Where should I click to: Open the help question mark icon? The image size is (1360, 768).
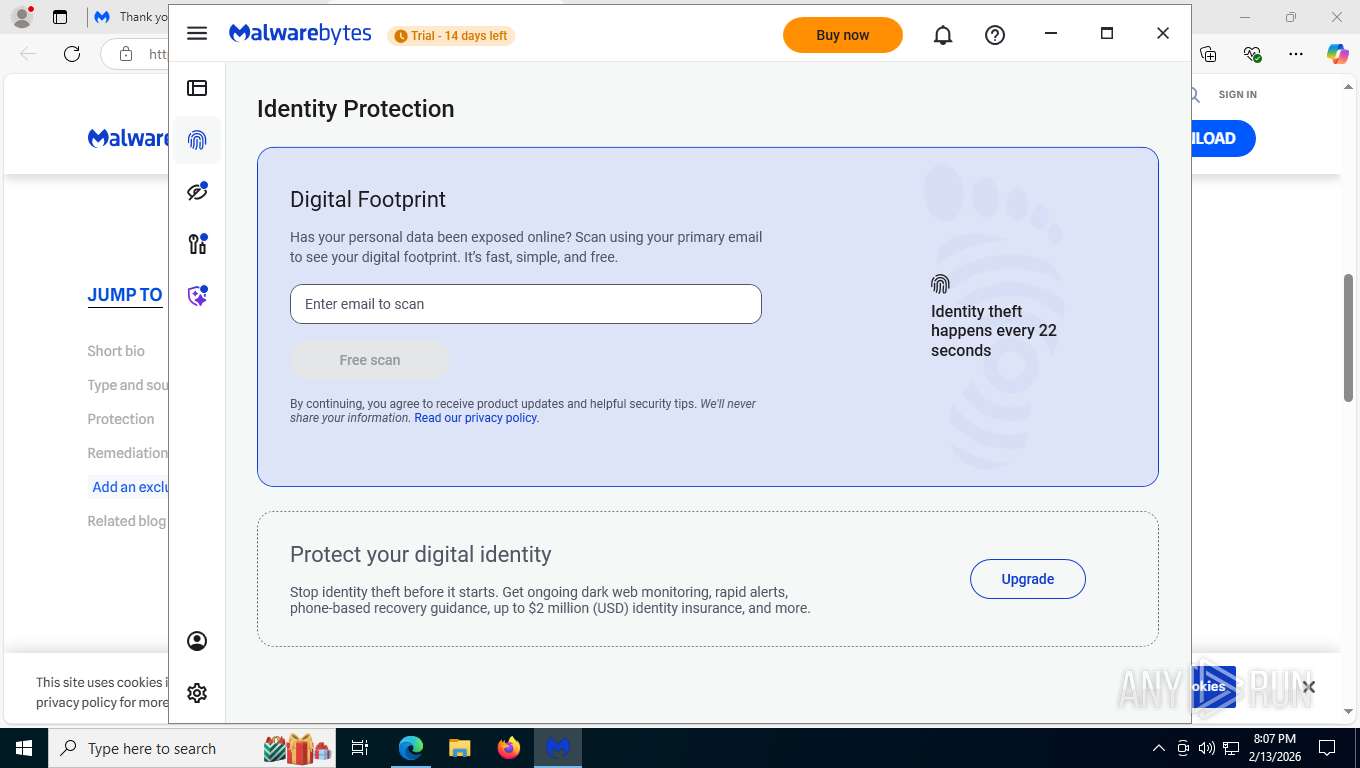coord(995,35)
